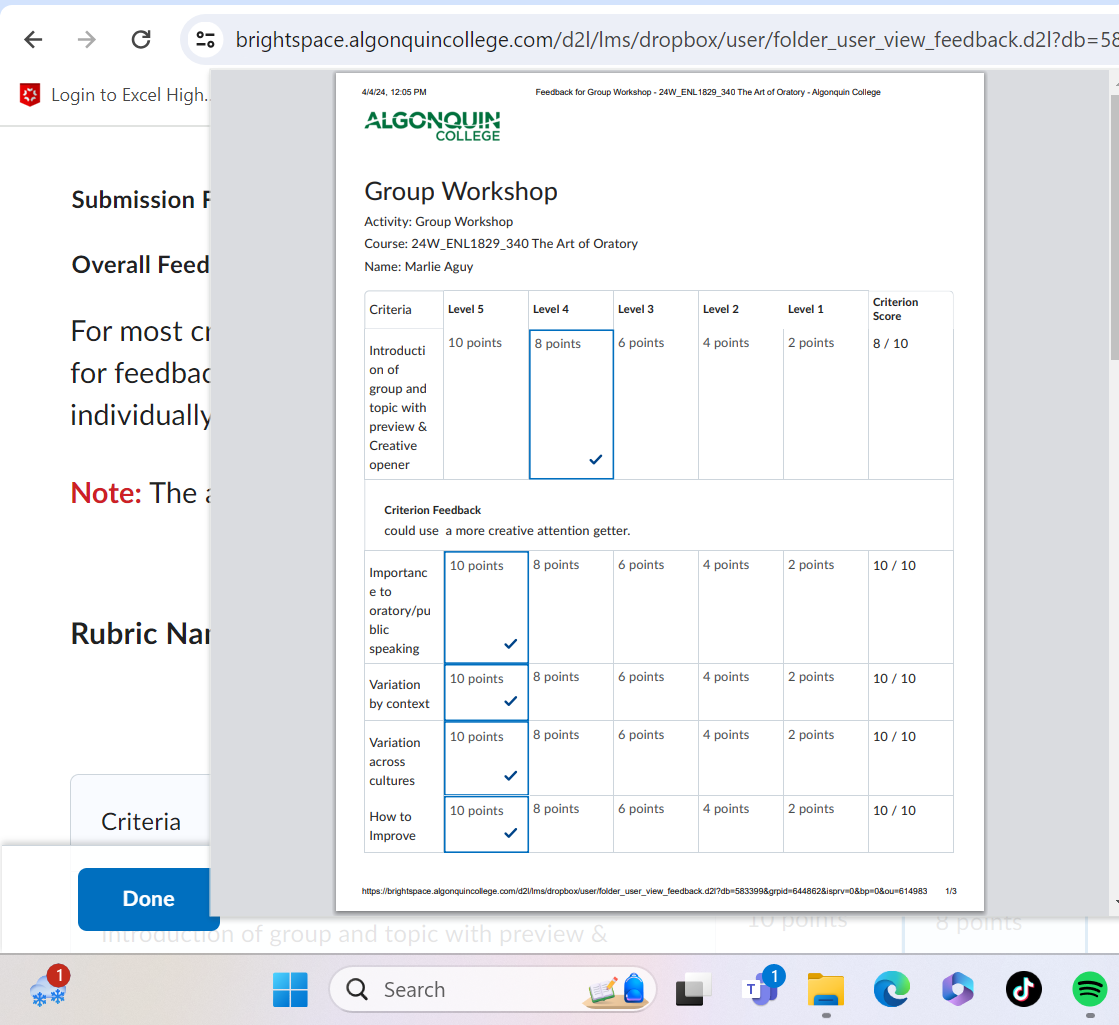This screenshot has width=1119, height=1025.
Task: Click the 'Importance to oratory/public speaking' label
Action: click(x=400, y=610)
